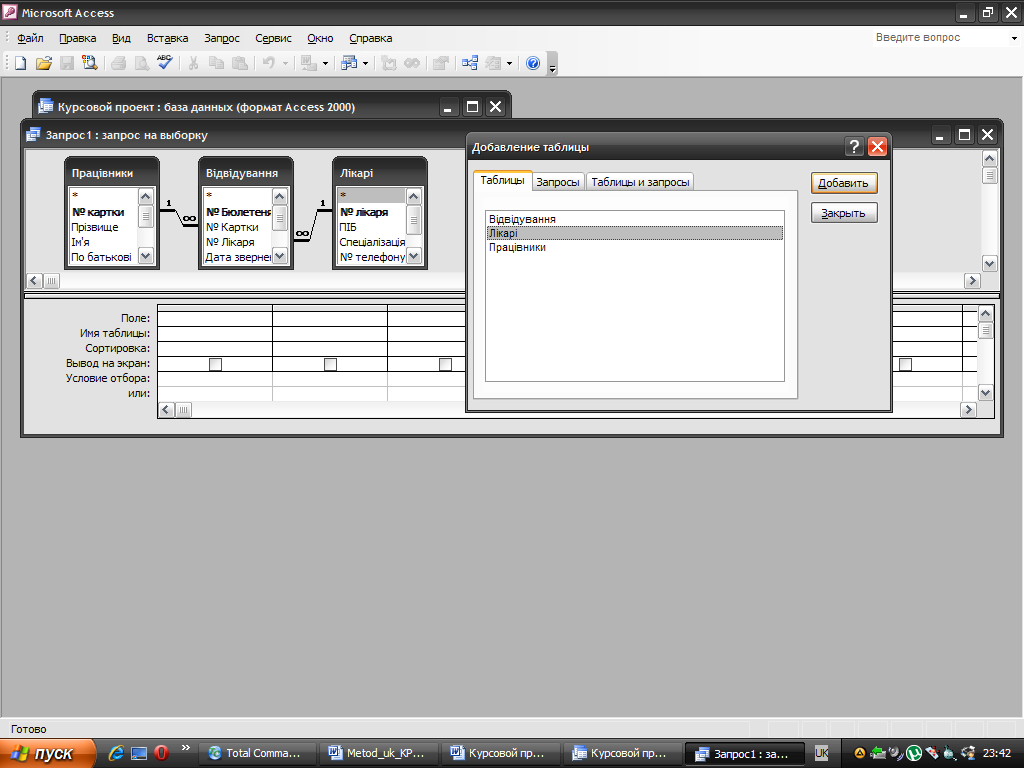Create a new database with the New icon
This screenshot has height=768, width=1024.
click(x=20, y=63)
